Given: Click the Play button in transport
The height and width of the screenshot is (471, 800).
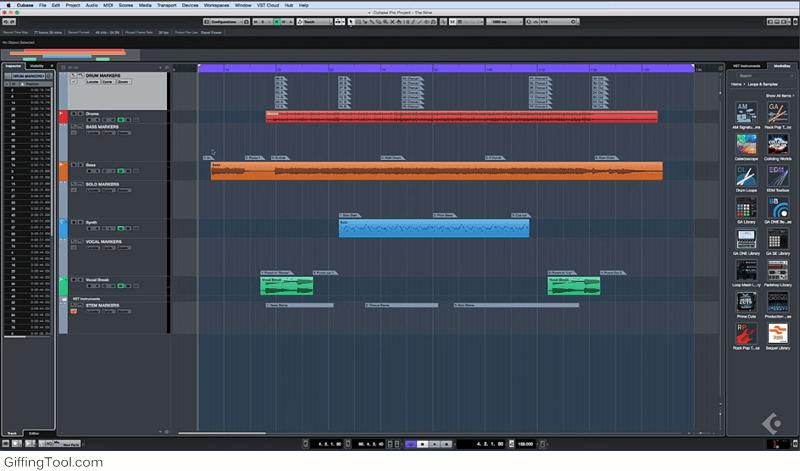Looking at the screenshot, I should coord(434,444).
